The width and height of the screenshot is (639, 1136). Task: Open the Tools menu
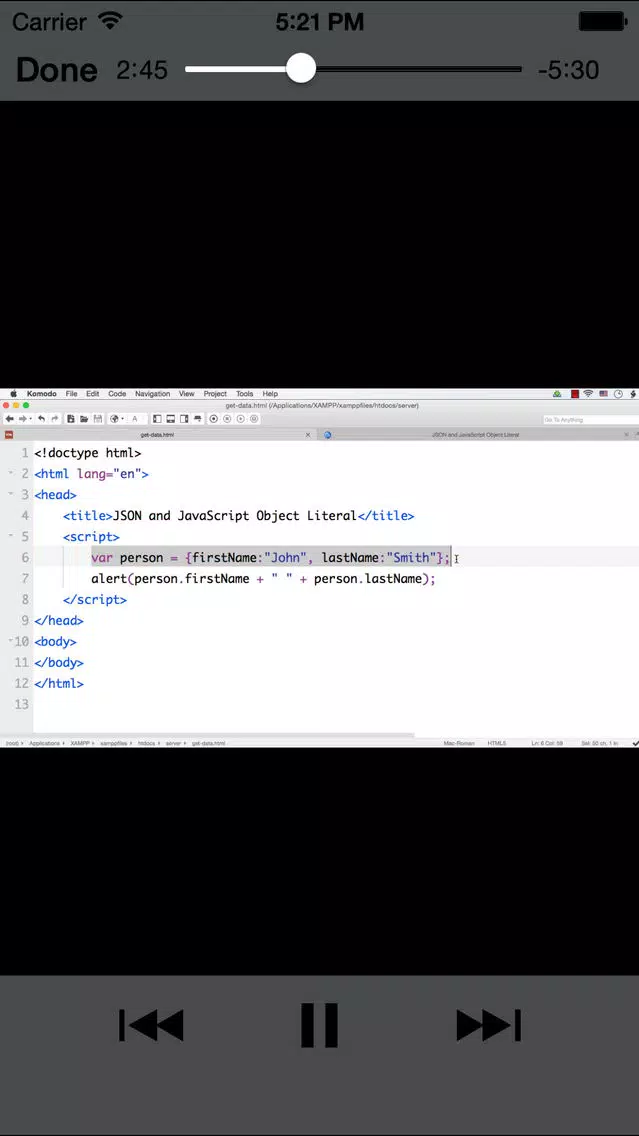pos(245,394)
